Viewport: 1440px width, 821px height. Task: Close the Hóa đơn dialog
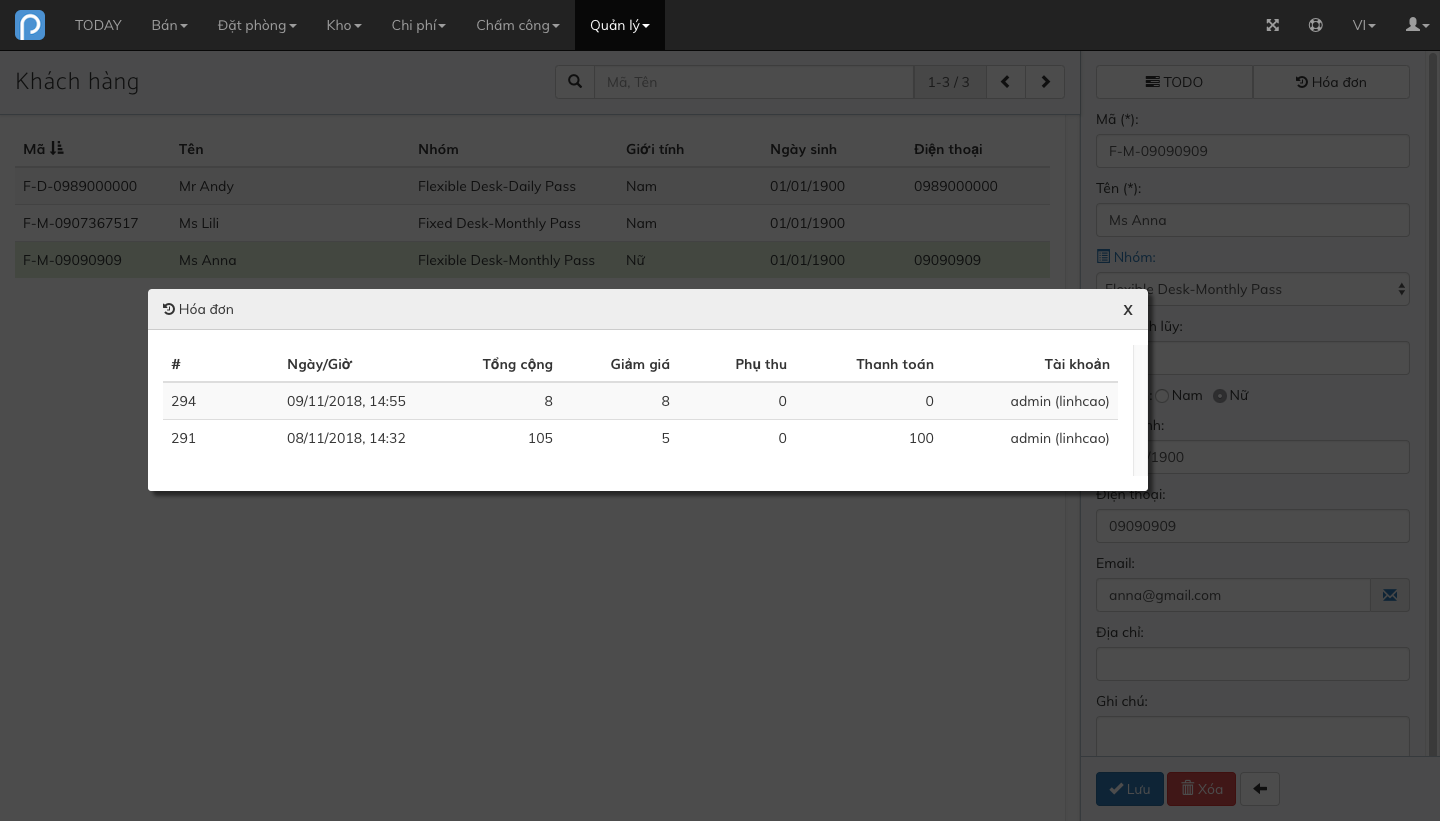1128,310
